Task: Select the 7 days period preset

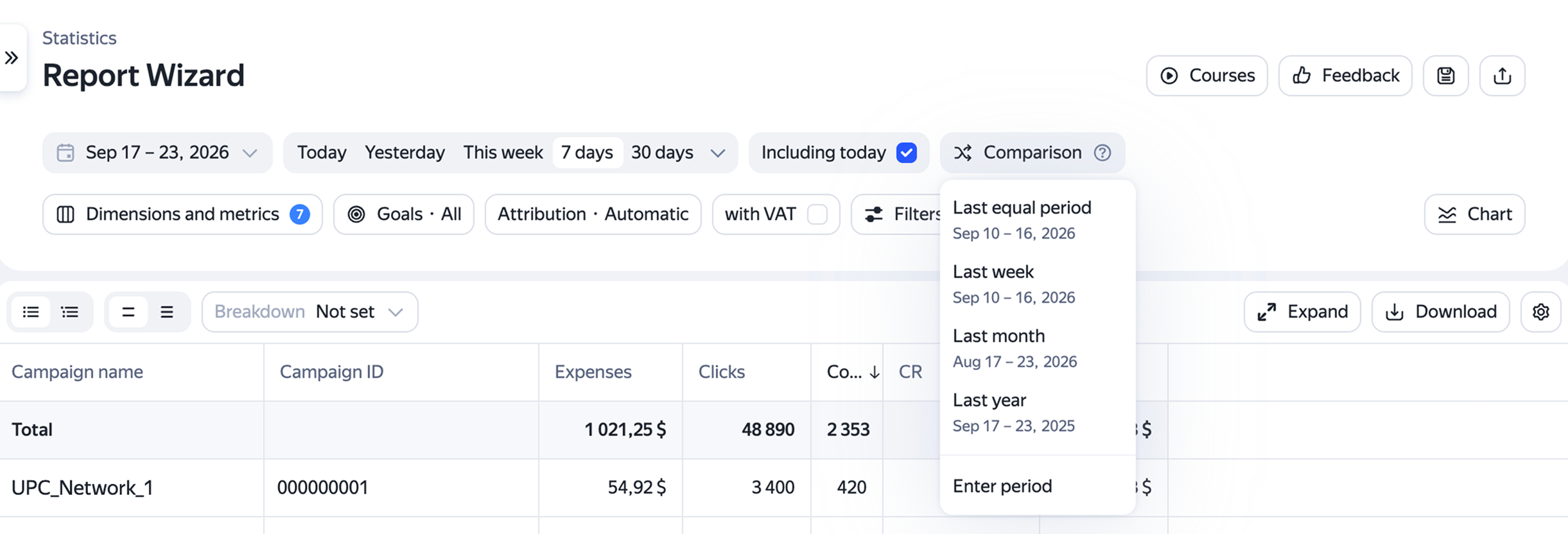Action: [x=587, y=153]
